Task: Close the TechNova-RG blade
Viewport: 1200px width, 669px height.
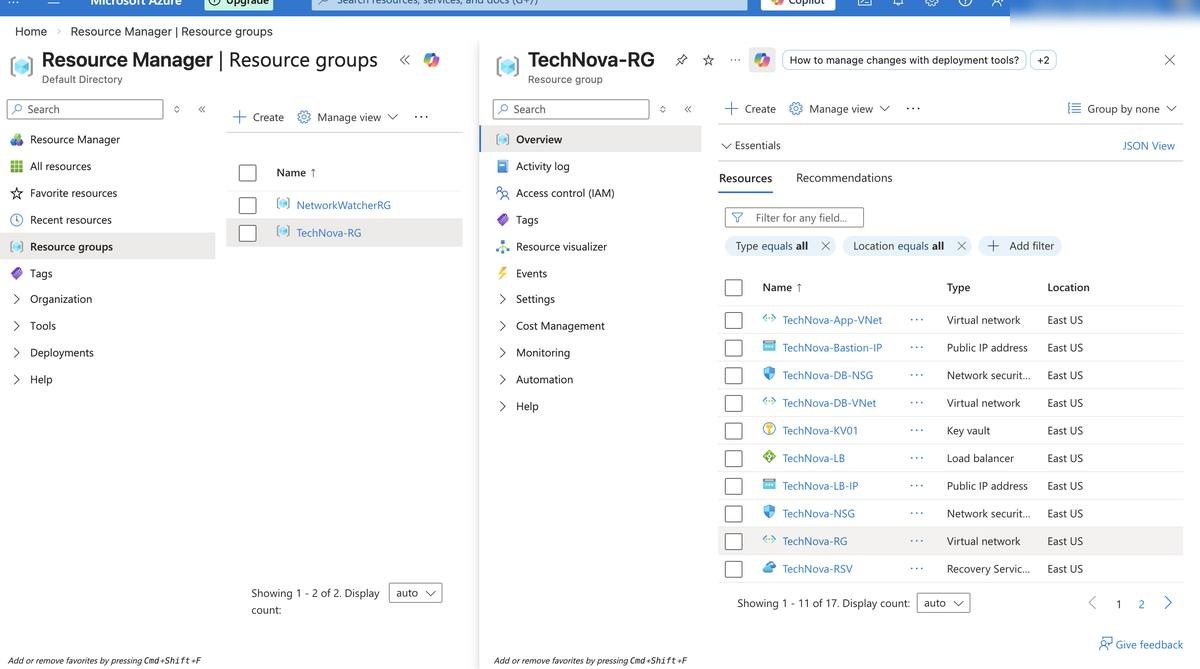Action: [1170, 60]
